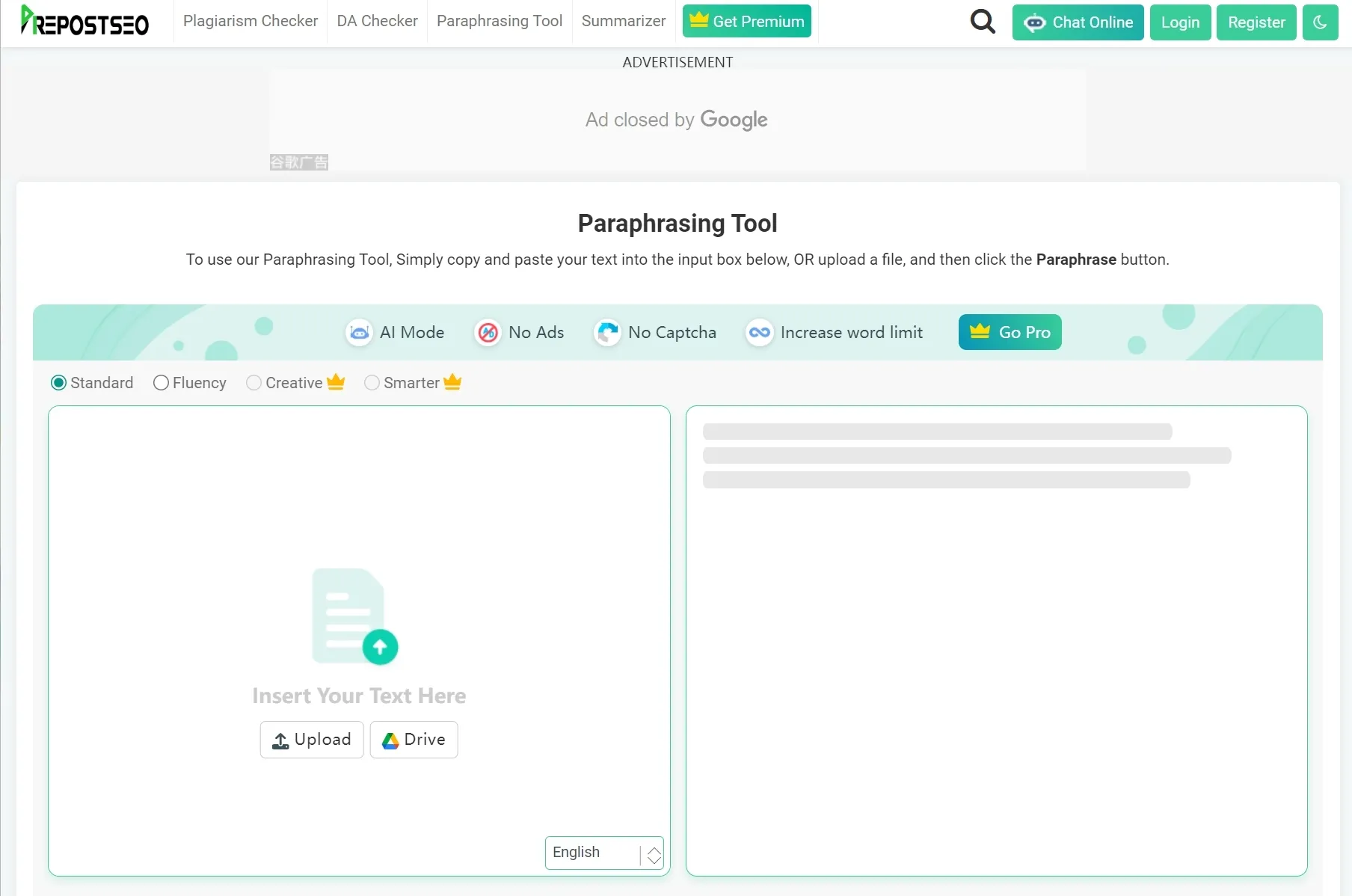This screenshot has width=1352, height=896.
Task: Click the No Captcha icon
Action: (x=607, y=332)
